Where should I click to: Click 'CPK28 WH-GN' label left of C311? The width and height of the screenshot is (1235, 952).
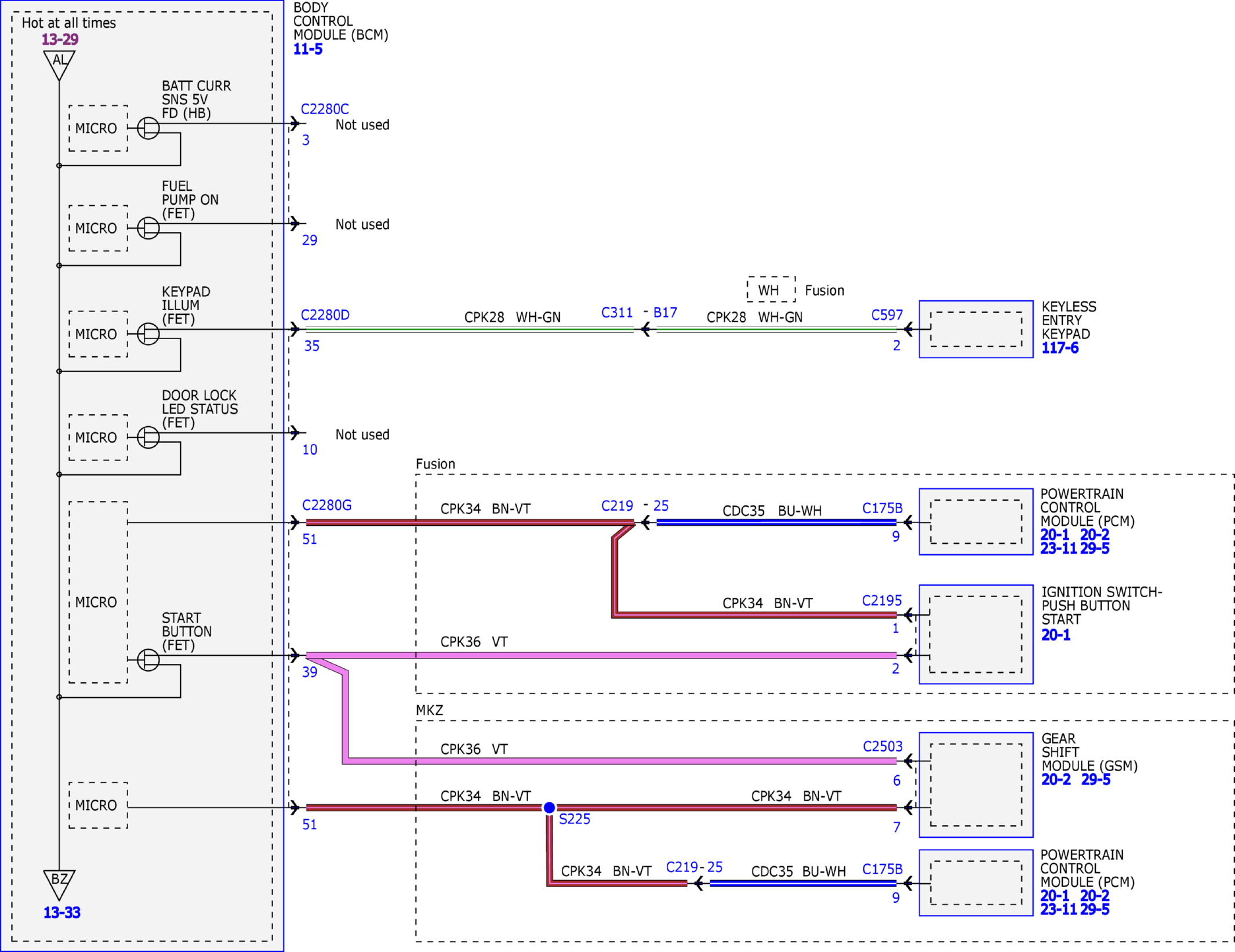[x=513, y=317]
